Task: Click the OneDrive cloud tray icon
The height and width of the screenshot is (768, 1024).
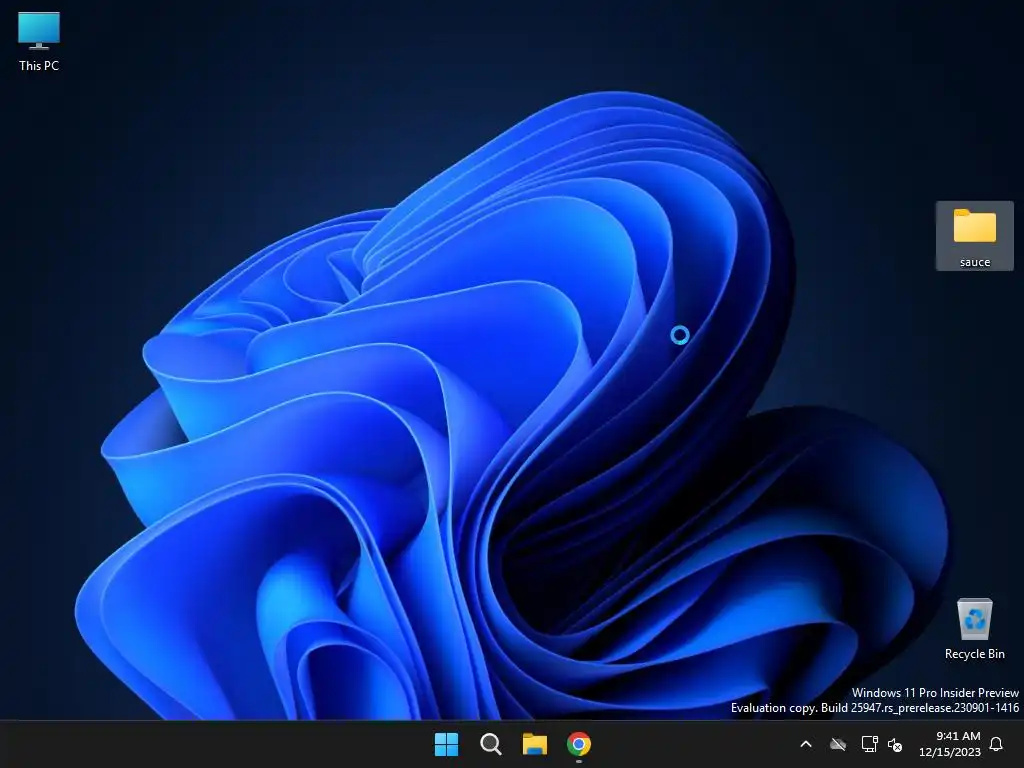Action: (838, 744)
